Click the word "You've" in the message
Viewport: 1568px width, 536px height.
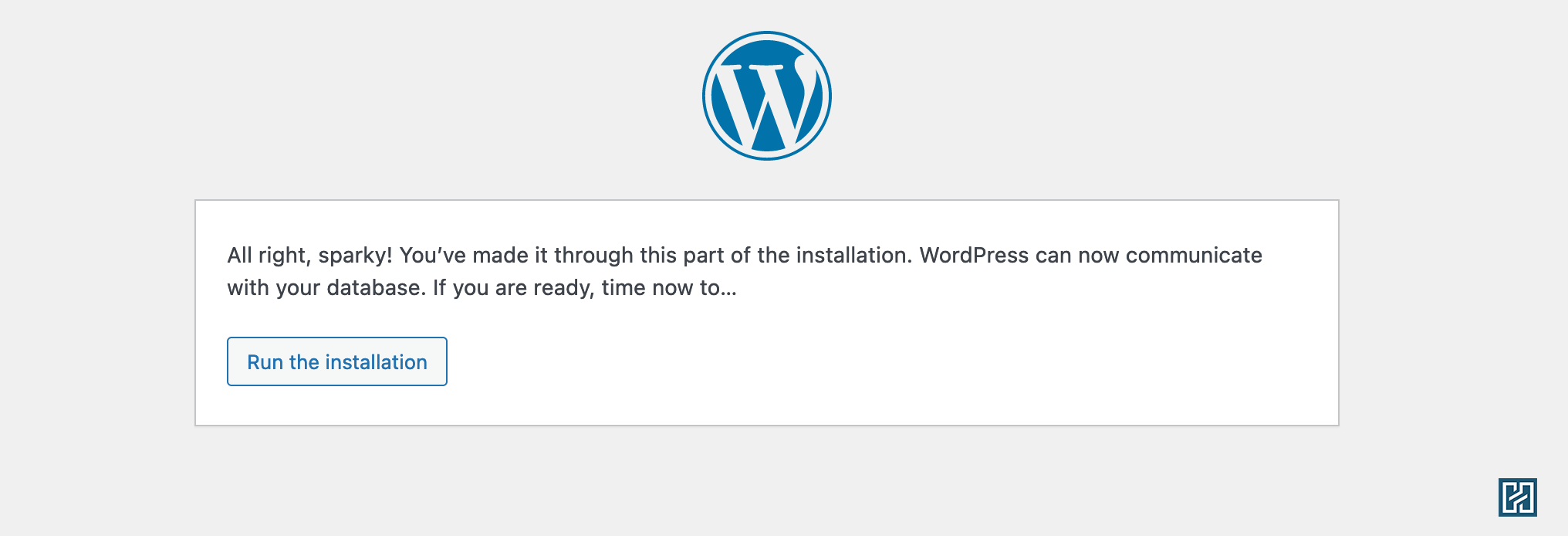point(433,256)
